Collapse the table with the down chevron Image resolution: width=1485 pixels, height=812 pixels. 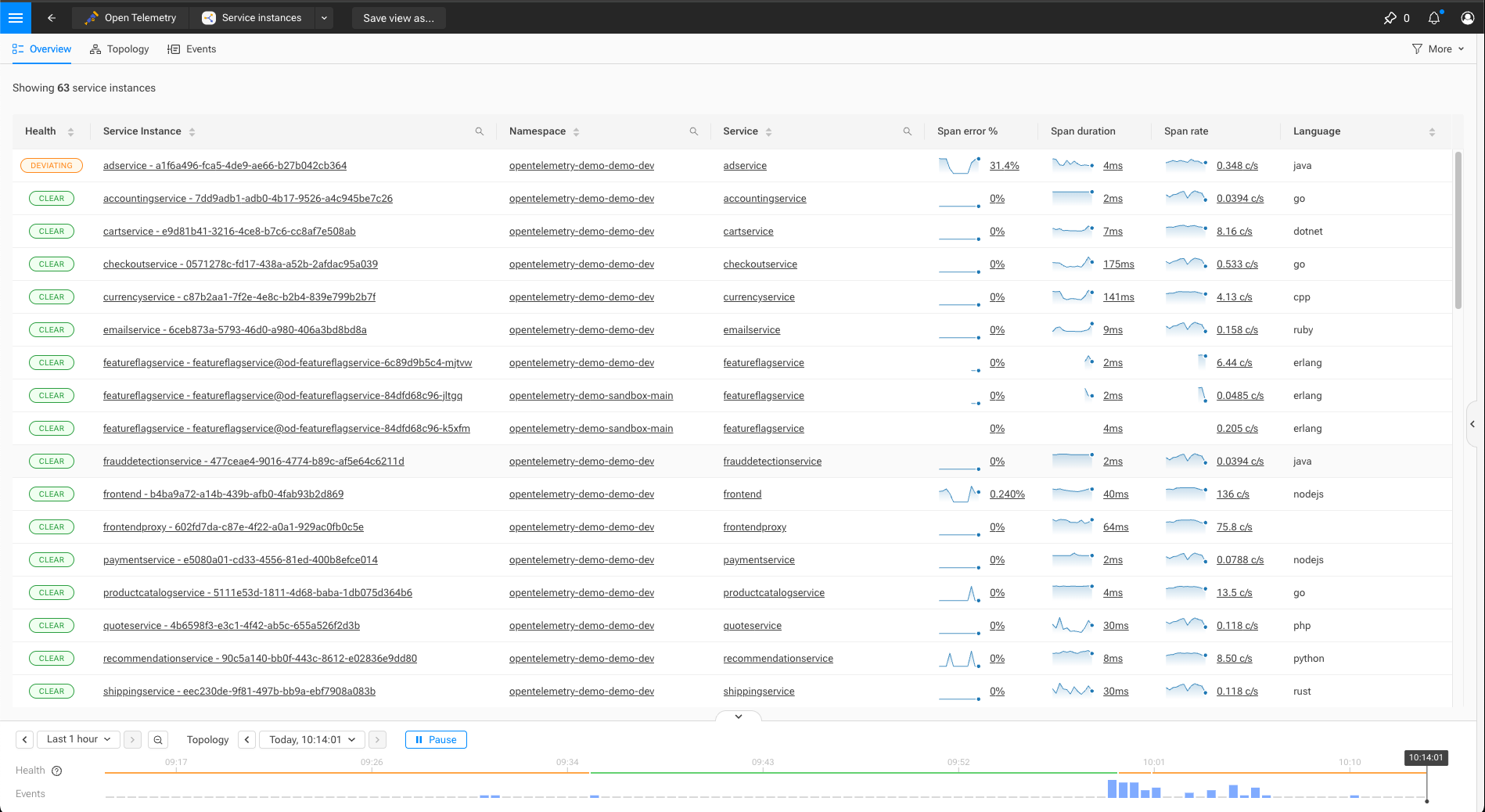[737, 716]
